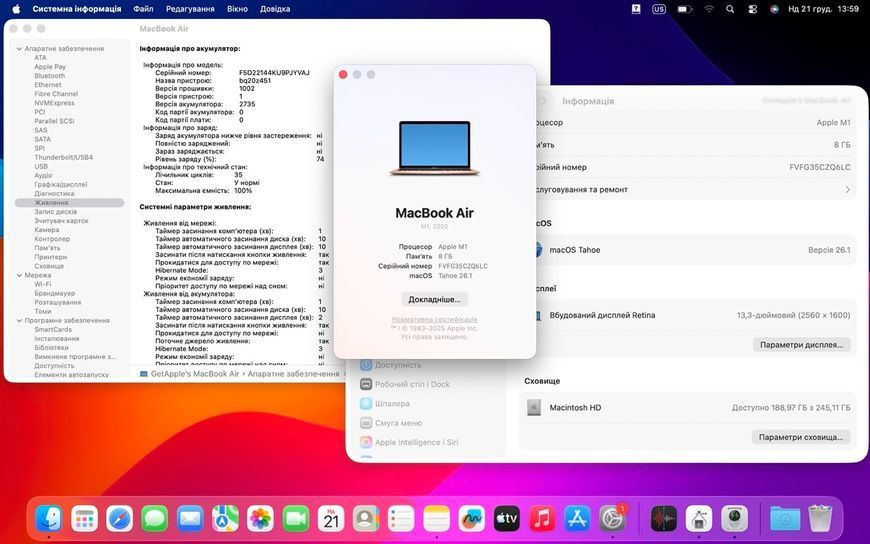Start FaceTime from the Dock
This screenshot has height=544, width=870.
click(296, 520)
